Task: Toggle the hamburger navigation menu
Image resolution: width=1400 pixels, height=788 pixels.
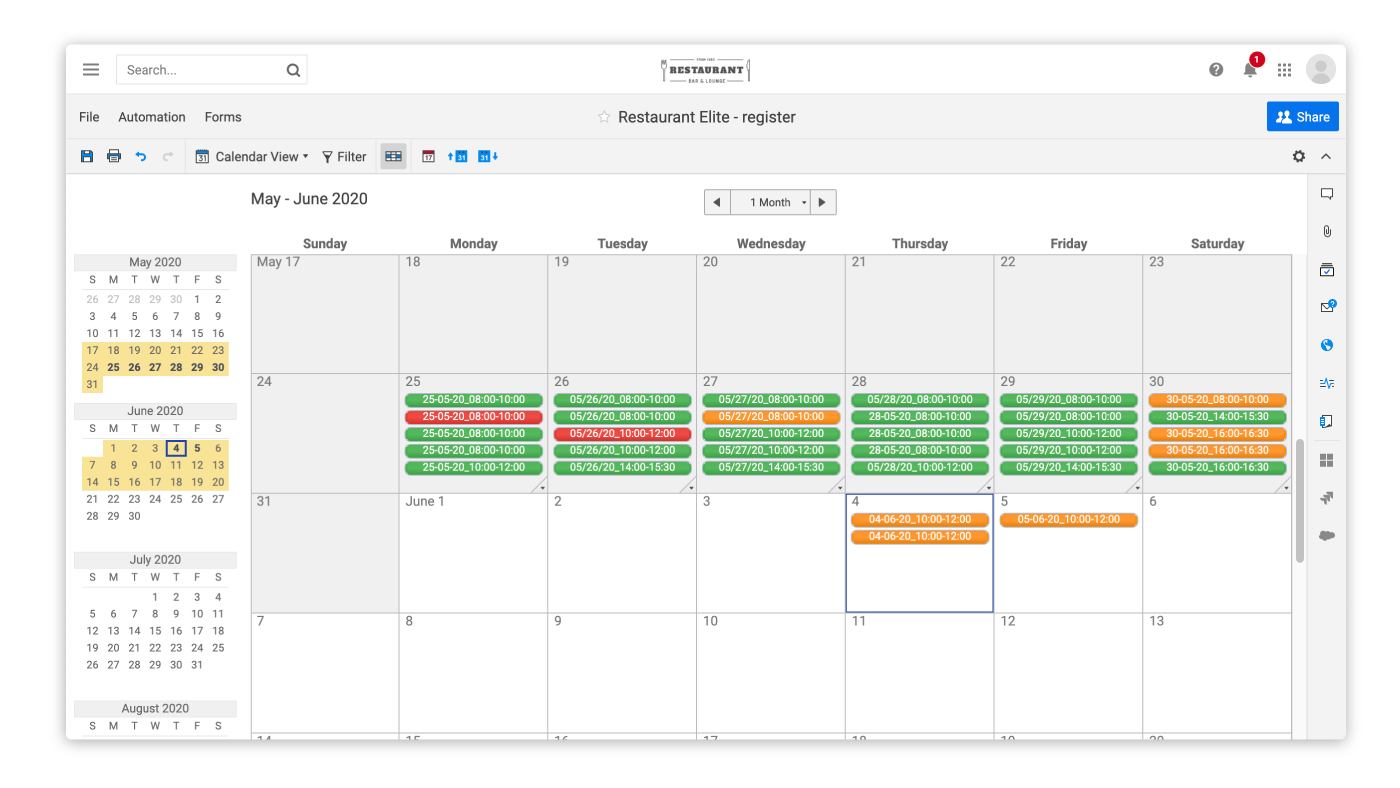Action: (x=91, y=70)
